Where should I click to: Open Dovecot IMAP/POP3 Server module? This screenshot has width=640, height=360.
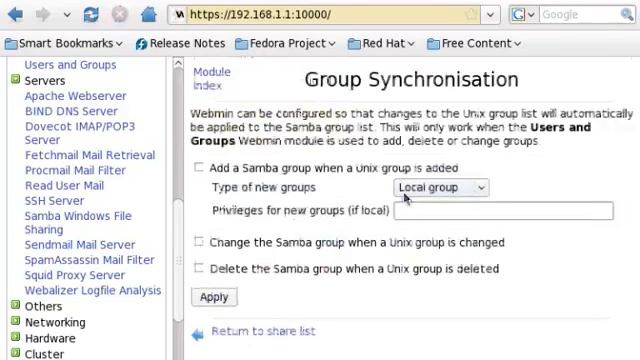(80, 133)
